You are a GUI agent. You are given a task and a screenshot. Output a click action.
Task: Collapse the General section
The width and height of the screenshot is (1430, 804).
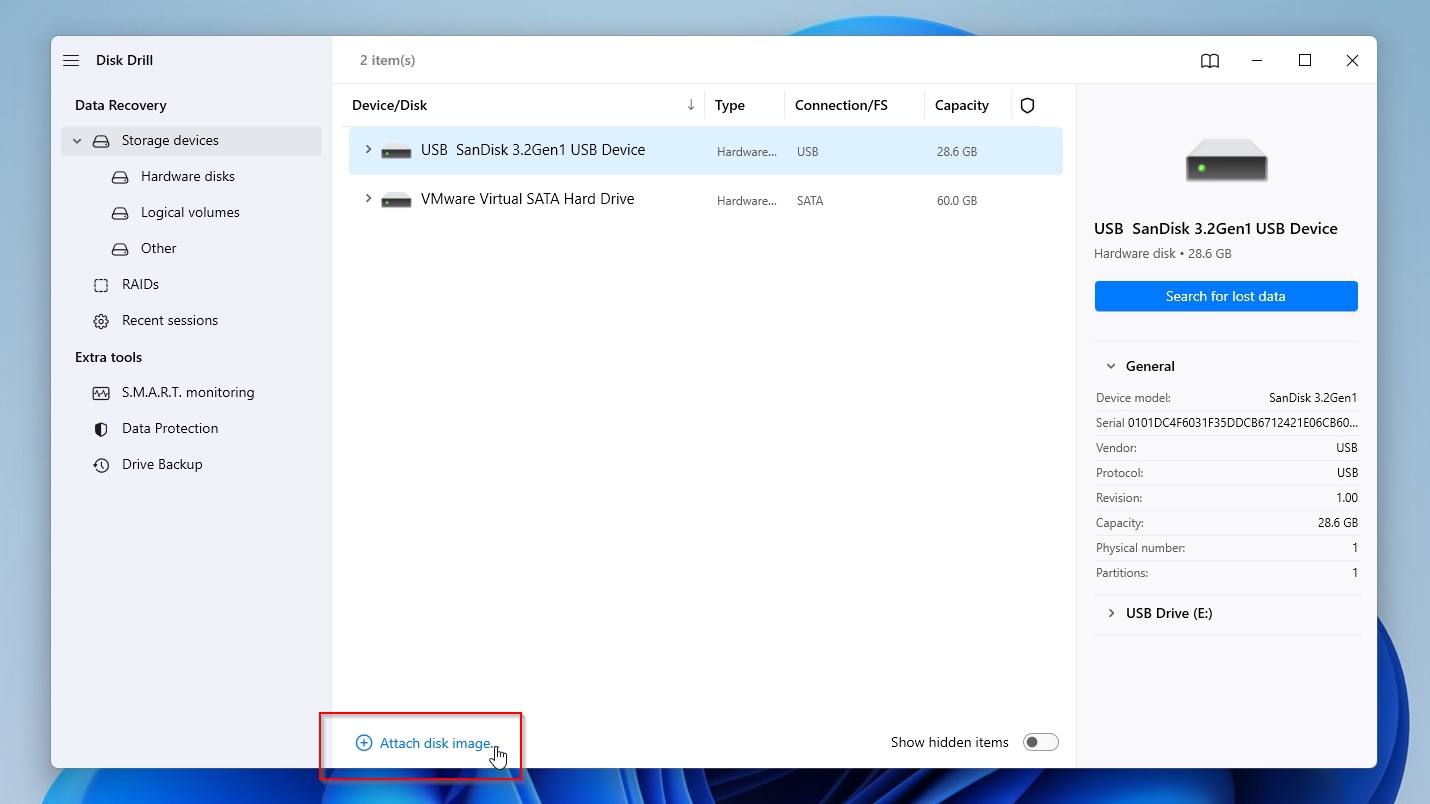coord(1111,366)
